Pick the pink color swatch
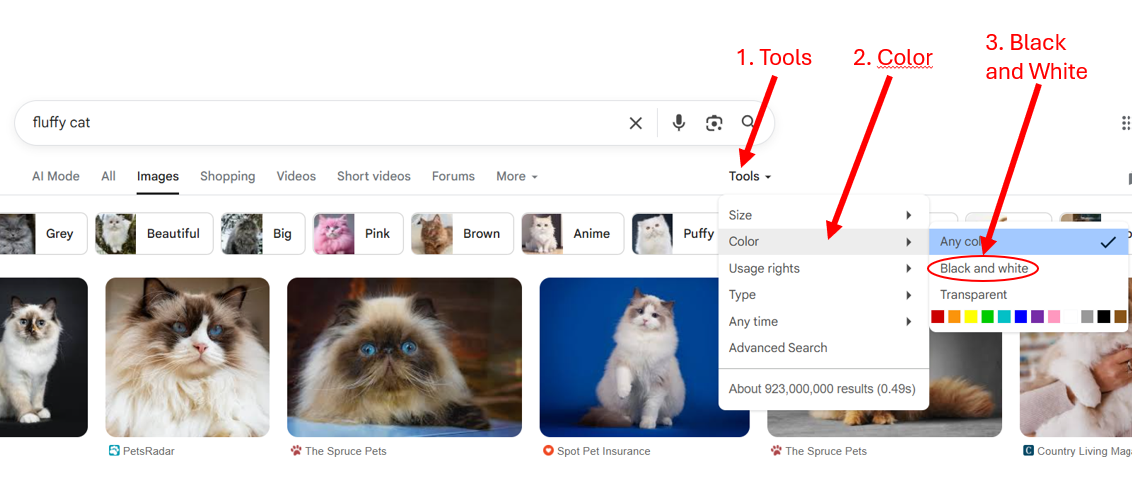 click(x=1054, y=316)
